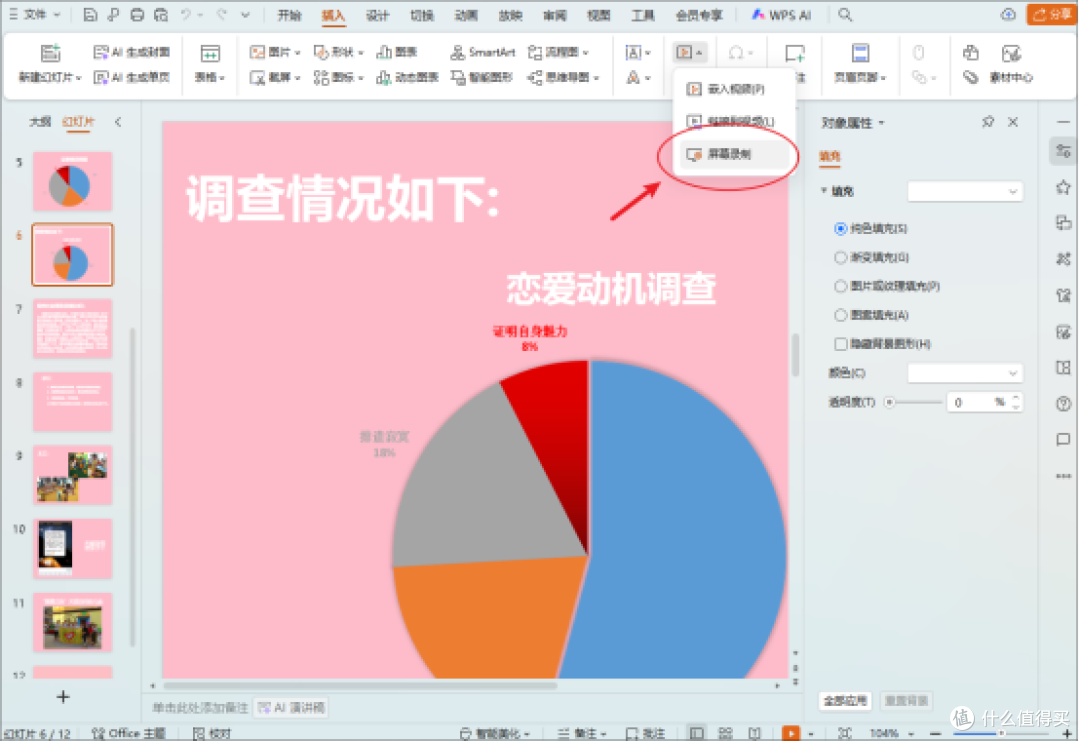Click the transparency percentage input field

pyautogui.click(x=970, y=402)
